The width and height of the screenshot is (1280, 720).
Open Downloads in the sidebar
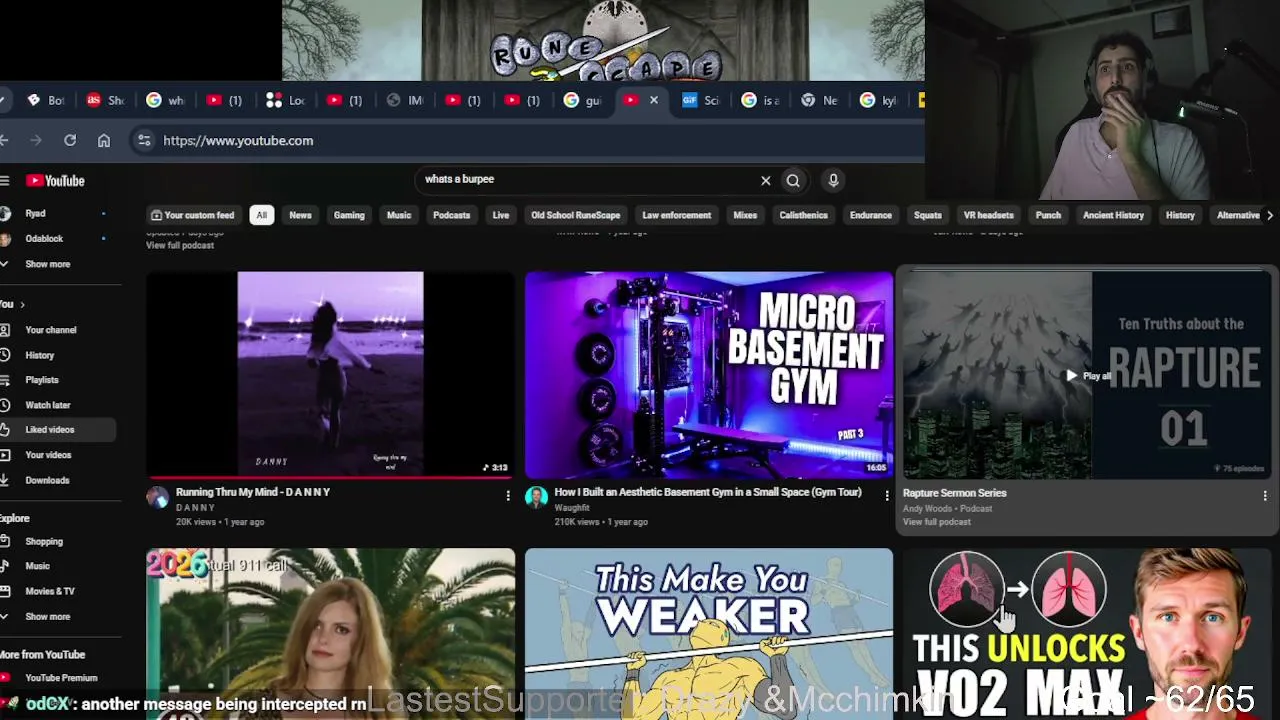click(47, 480)
